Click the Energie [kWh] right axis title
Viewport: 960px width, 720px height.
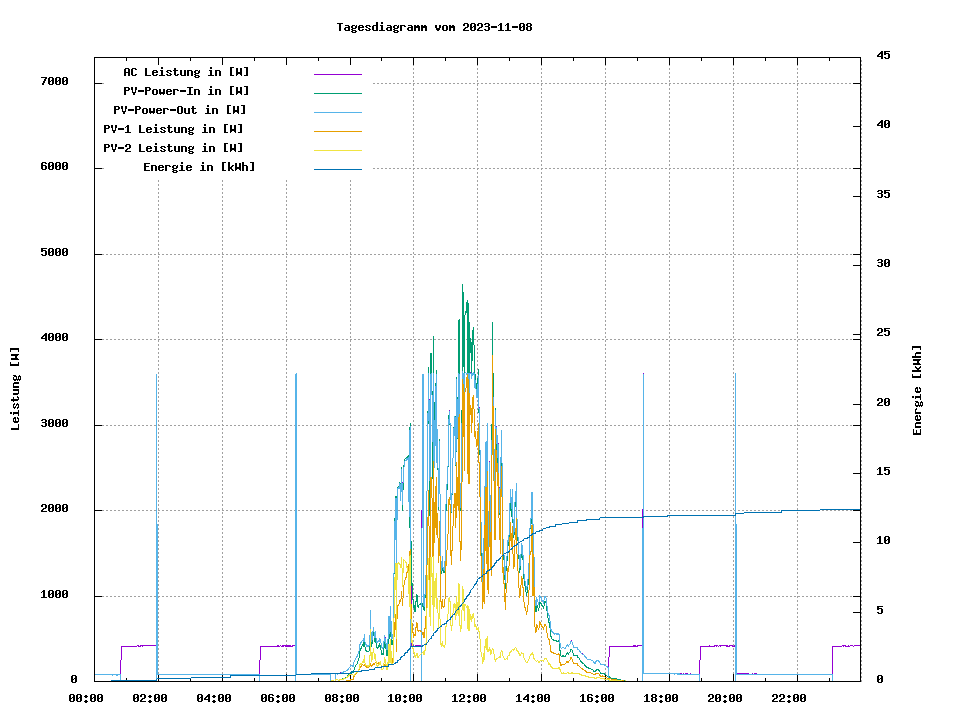pyautogui.click(x=917, y=390)
